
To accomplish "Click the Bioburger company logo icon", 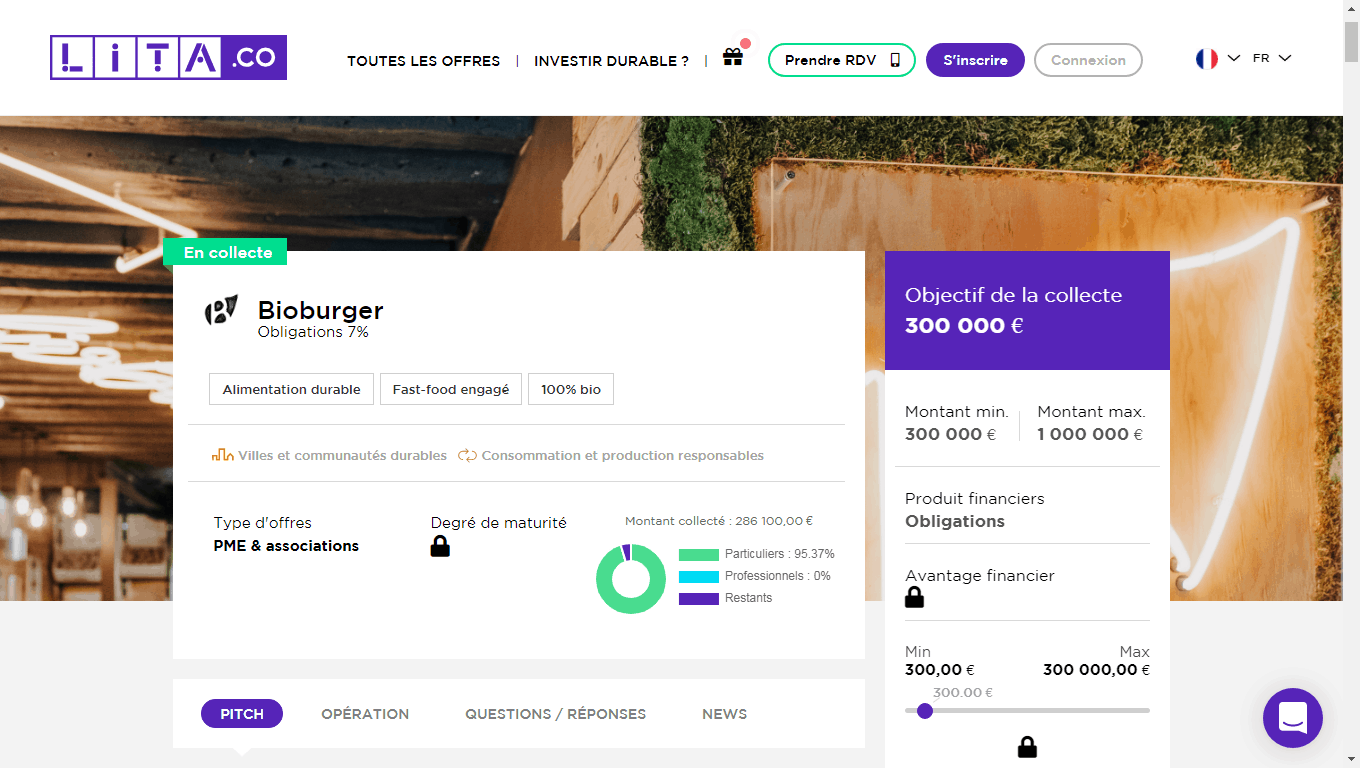I will click(222, 312).
